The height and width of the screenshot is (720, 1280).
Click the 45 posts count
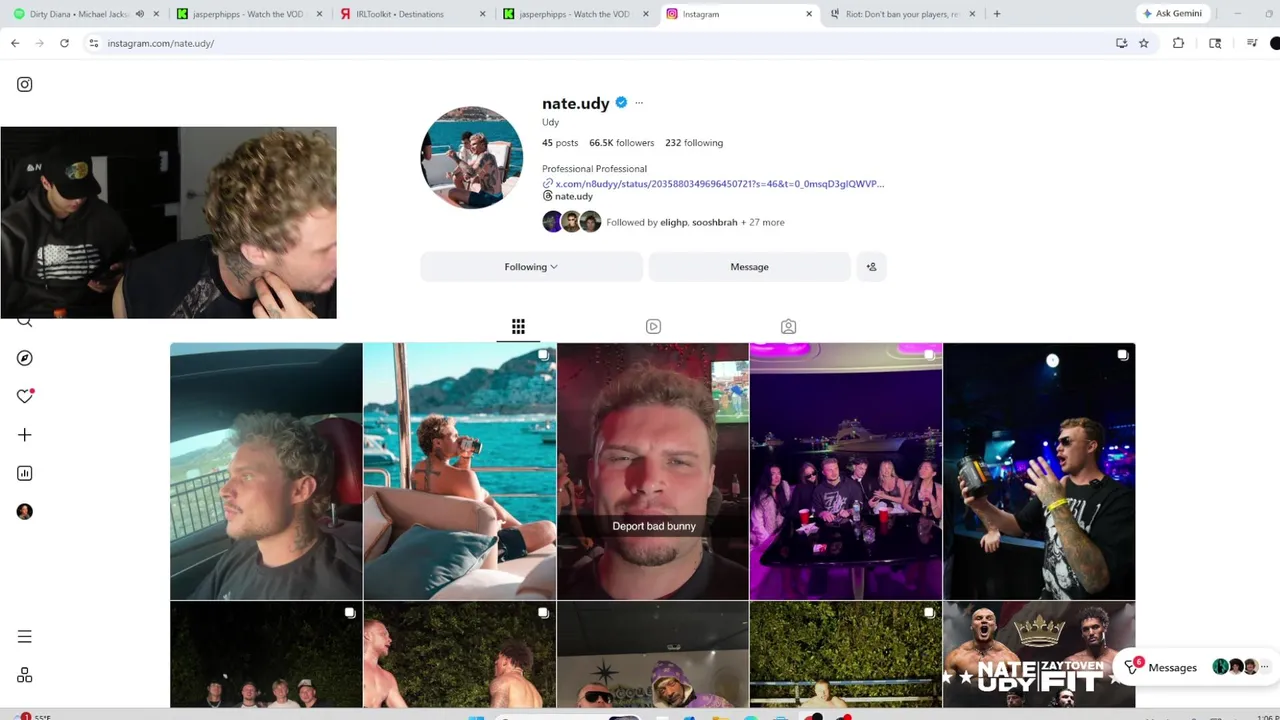pos(560,143)
